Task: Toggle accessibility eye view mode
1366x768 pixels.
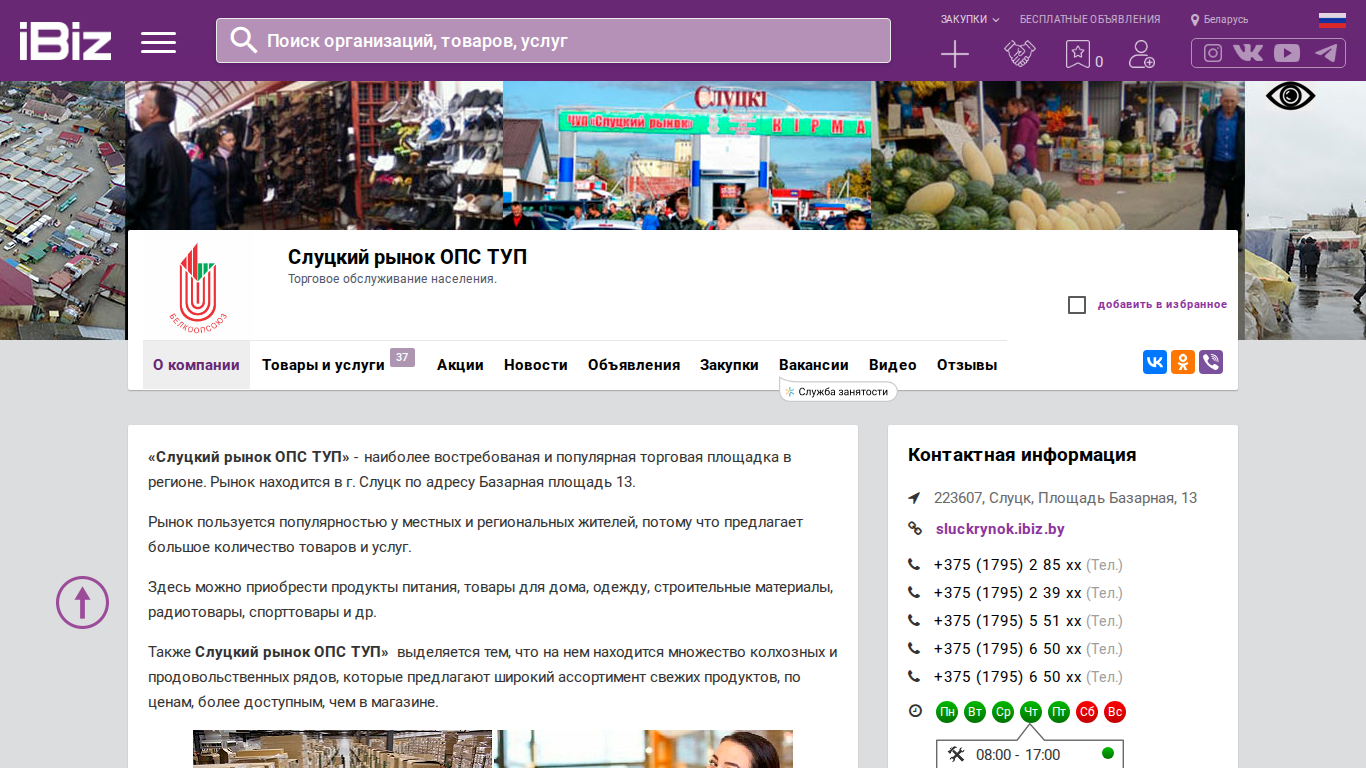Action: pyautogui.click(x=1290, y=96)
